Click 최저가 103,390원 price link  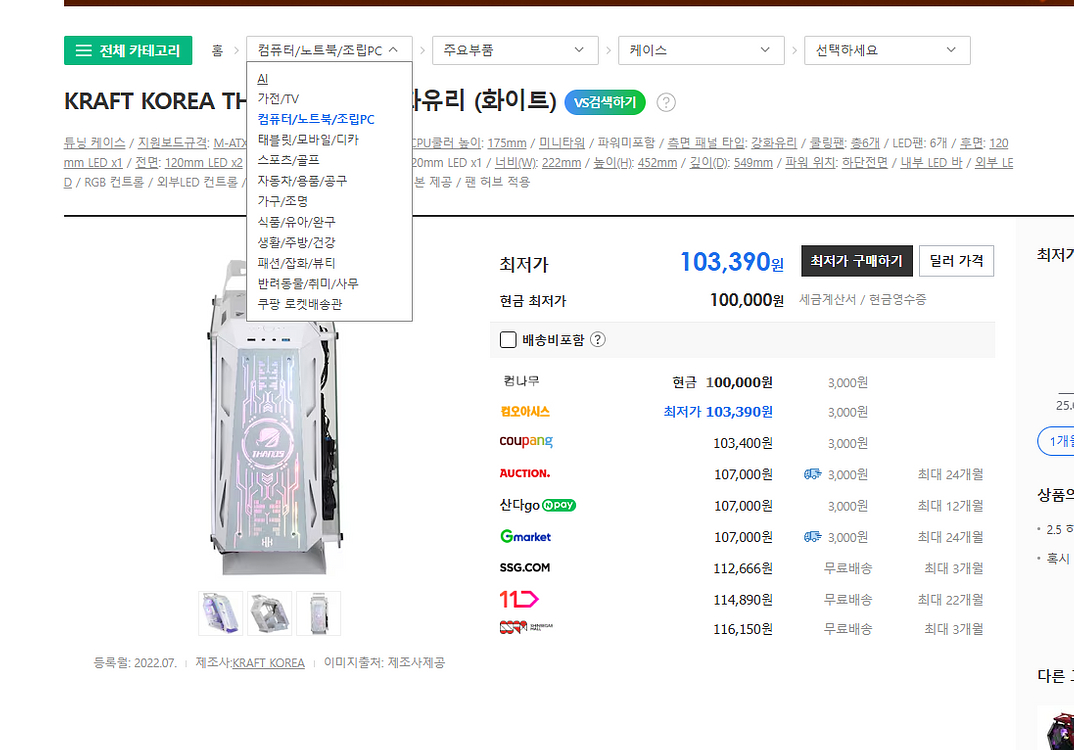pos(718,412)
